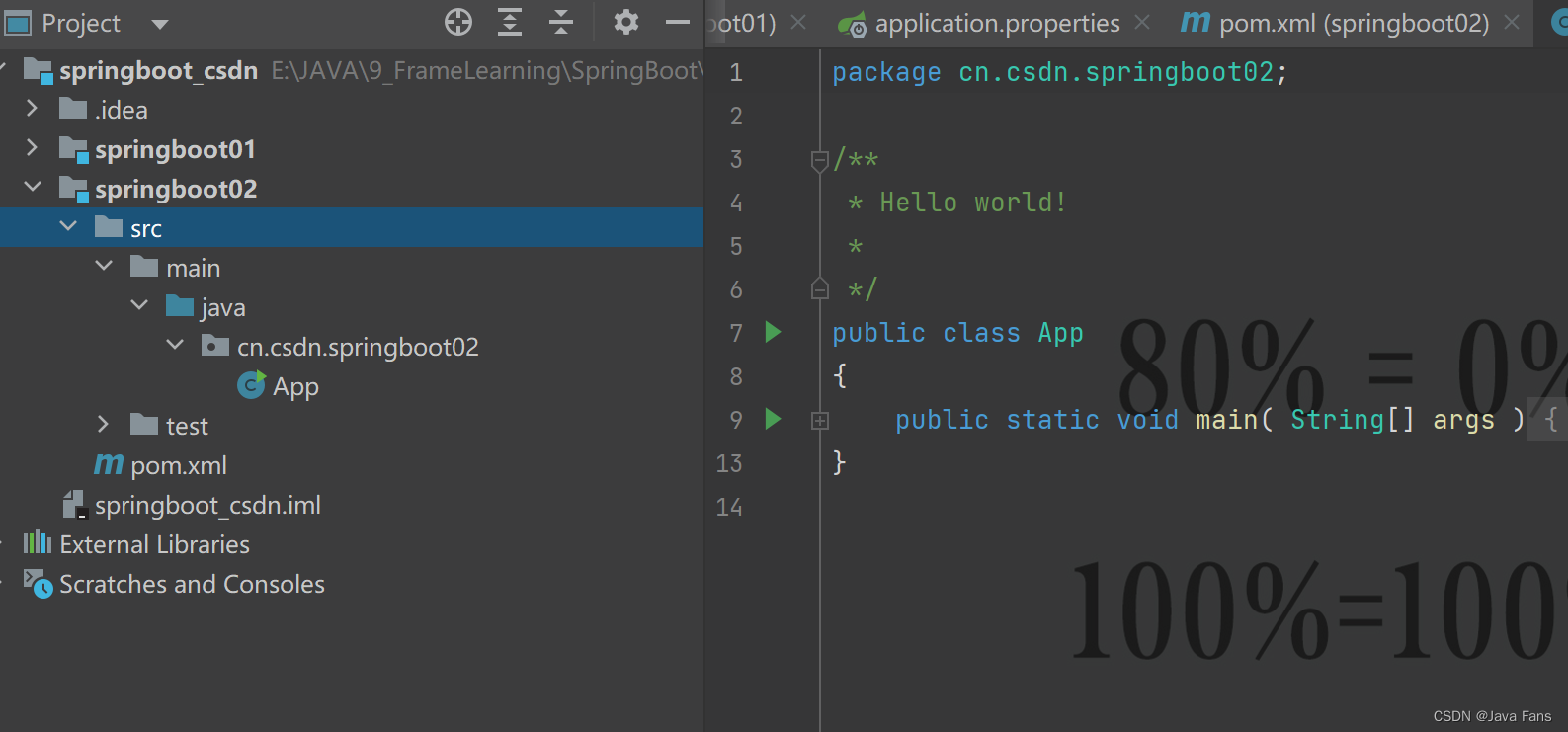Expand the test folder
1568x732 pixels.
[x=103, y=424]
